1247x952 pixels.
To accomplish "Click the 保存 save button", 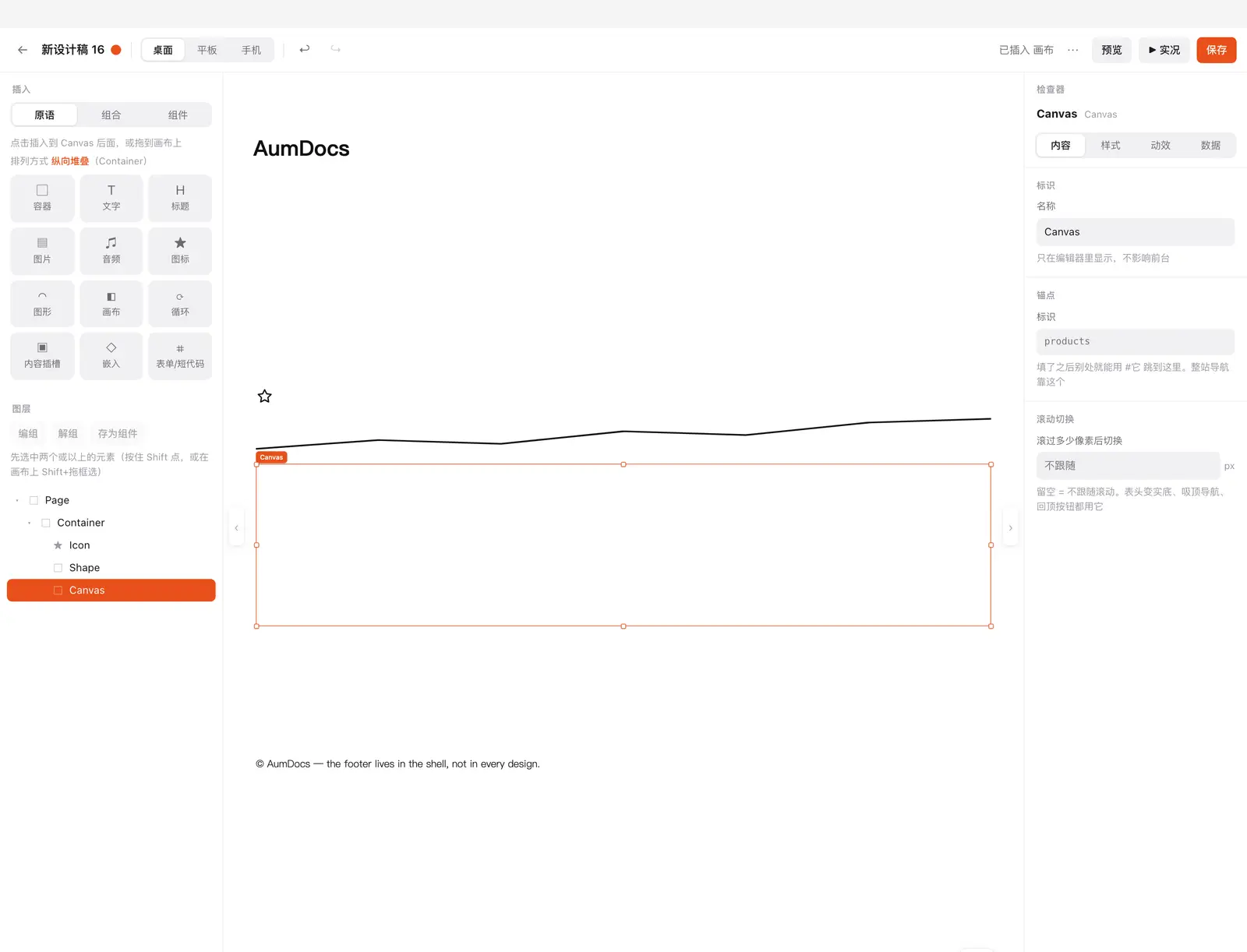I will click(x=1217, y=50).
